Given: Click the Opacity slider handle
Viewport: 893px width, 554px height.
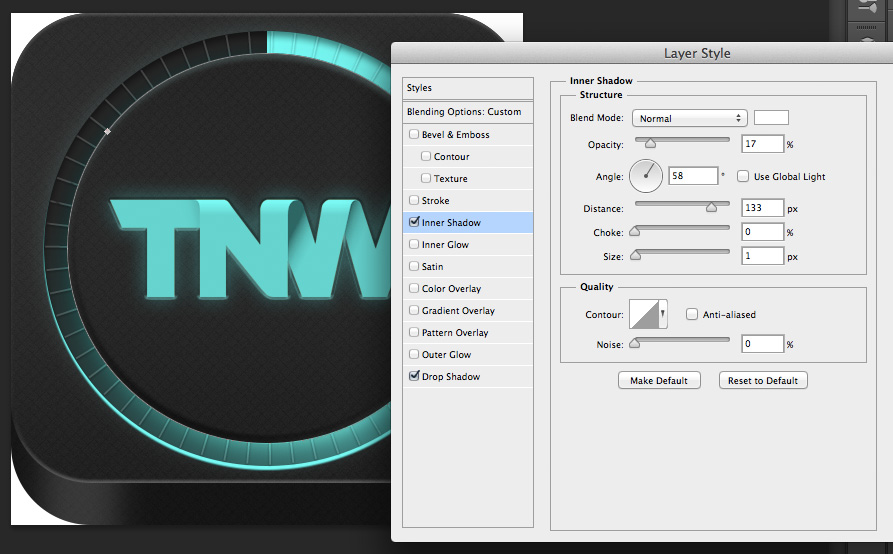Looking at the screenshot, I should pos(650,143).
